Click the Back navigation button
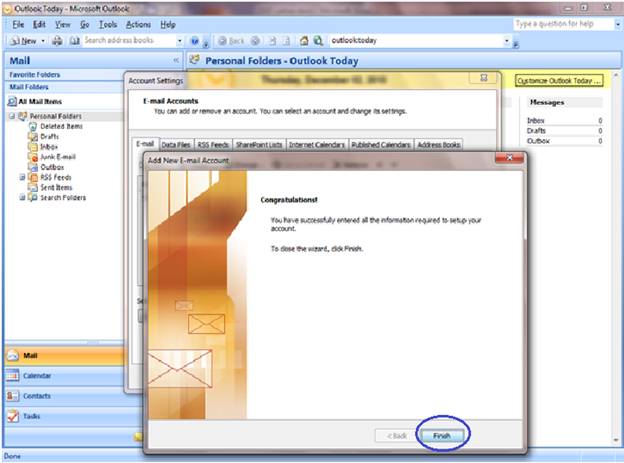This screenshot has width=624, height=463. point(232,41)
